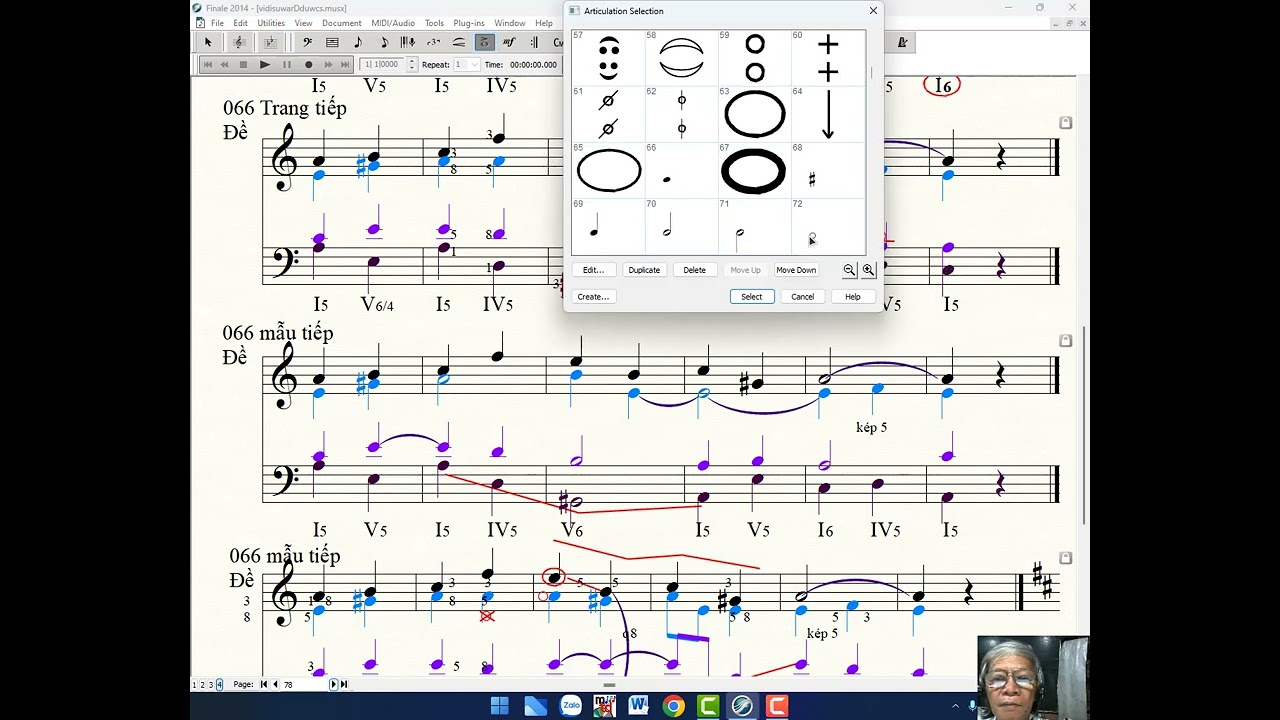The image size is (1280, 720).
Task: Click the Help button in dialog
Action: (x=853, y=296)
